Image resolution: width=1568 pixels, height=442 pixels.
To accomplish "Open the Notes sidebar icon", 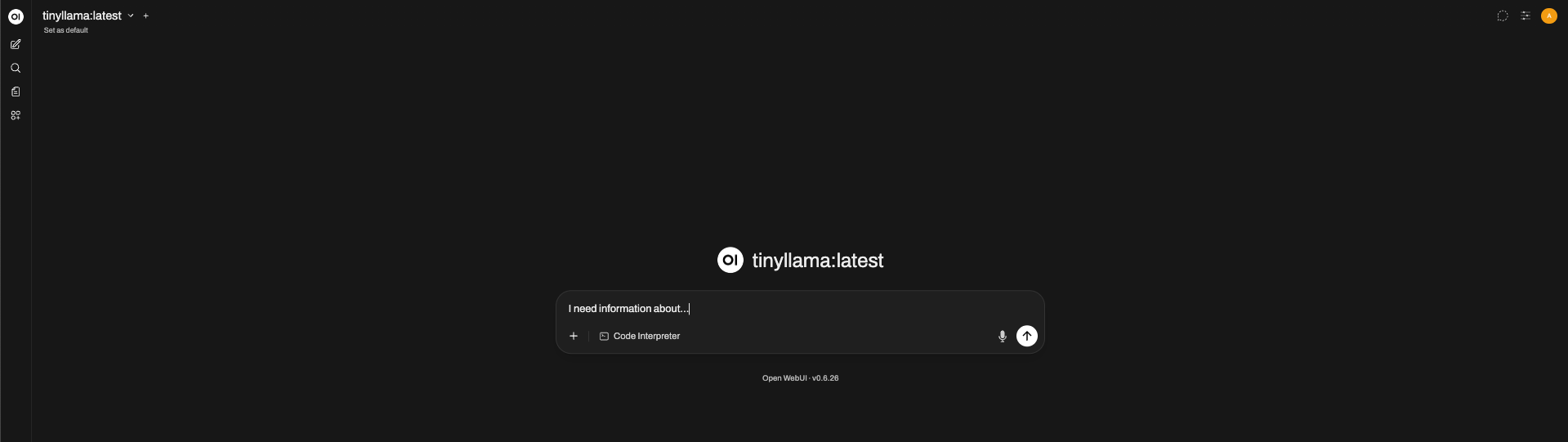I will (16, 92).
